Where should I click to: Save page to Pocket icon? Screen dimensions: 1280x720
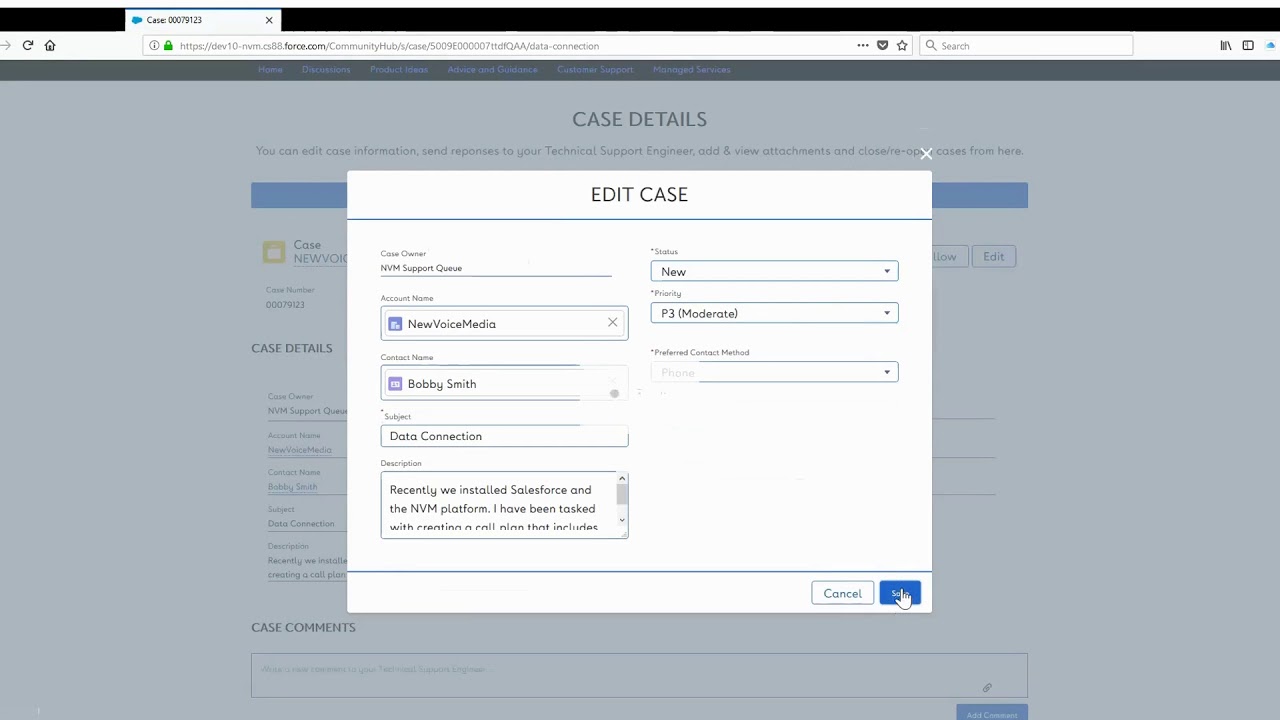[x=882, y=45]
